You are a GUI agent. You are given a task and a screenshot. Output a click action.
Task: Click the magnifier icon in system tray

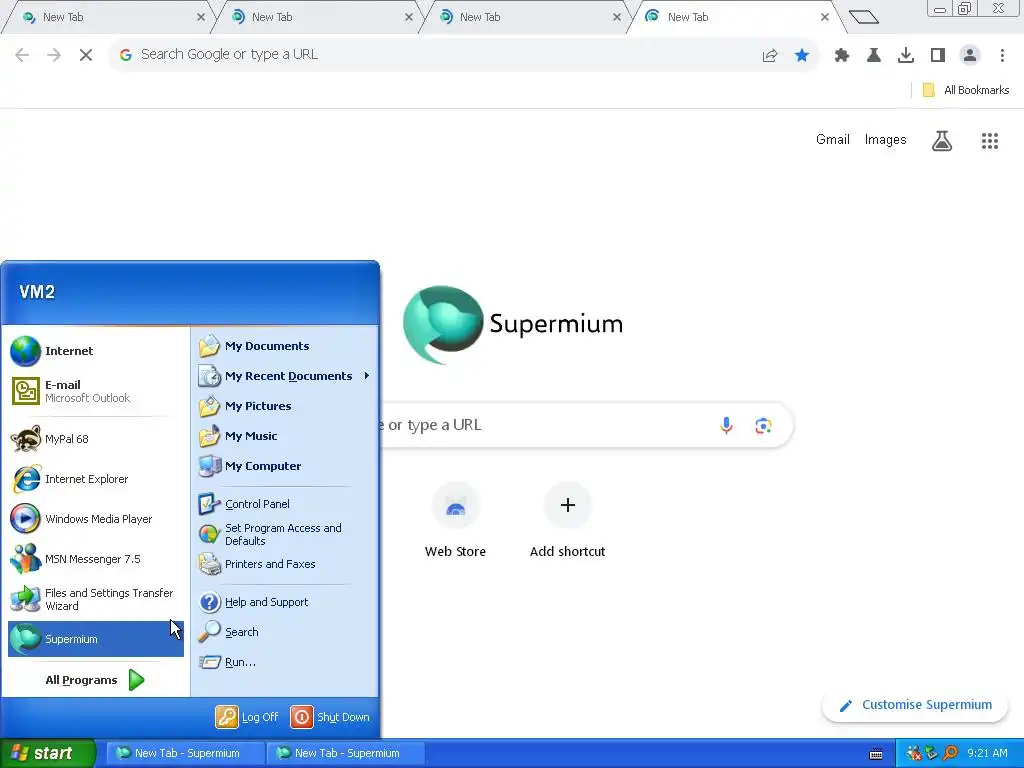950,754
